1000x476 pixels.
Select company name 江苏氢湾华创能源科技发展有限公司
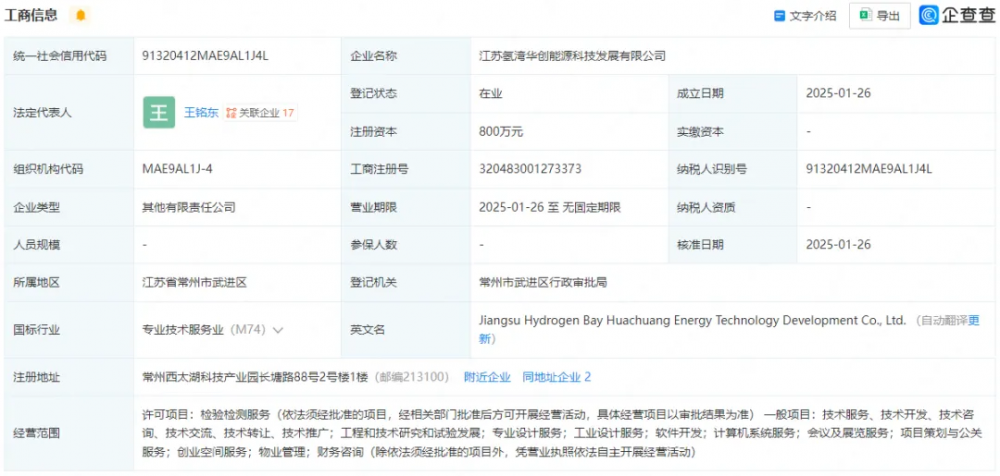click(572, 56)
